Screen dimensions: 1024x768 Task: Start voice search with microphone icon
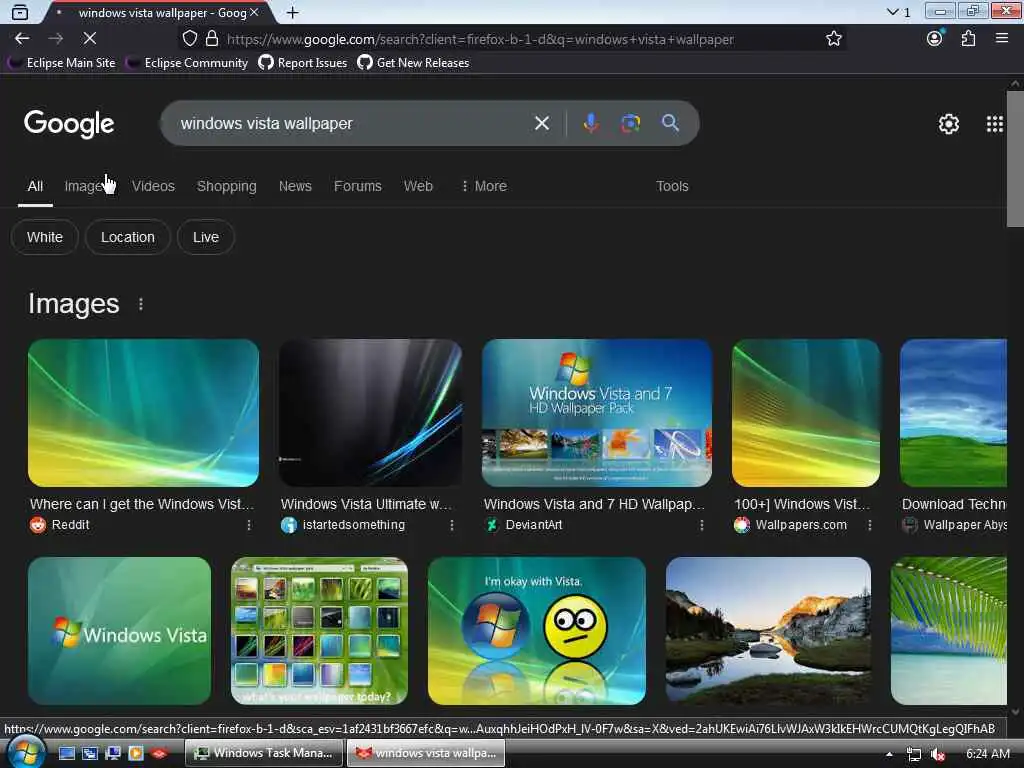point(591,123)
